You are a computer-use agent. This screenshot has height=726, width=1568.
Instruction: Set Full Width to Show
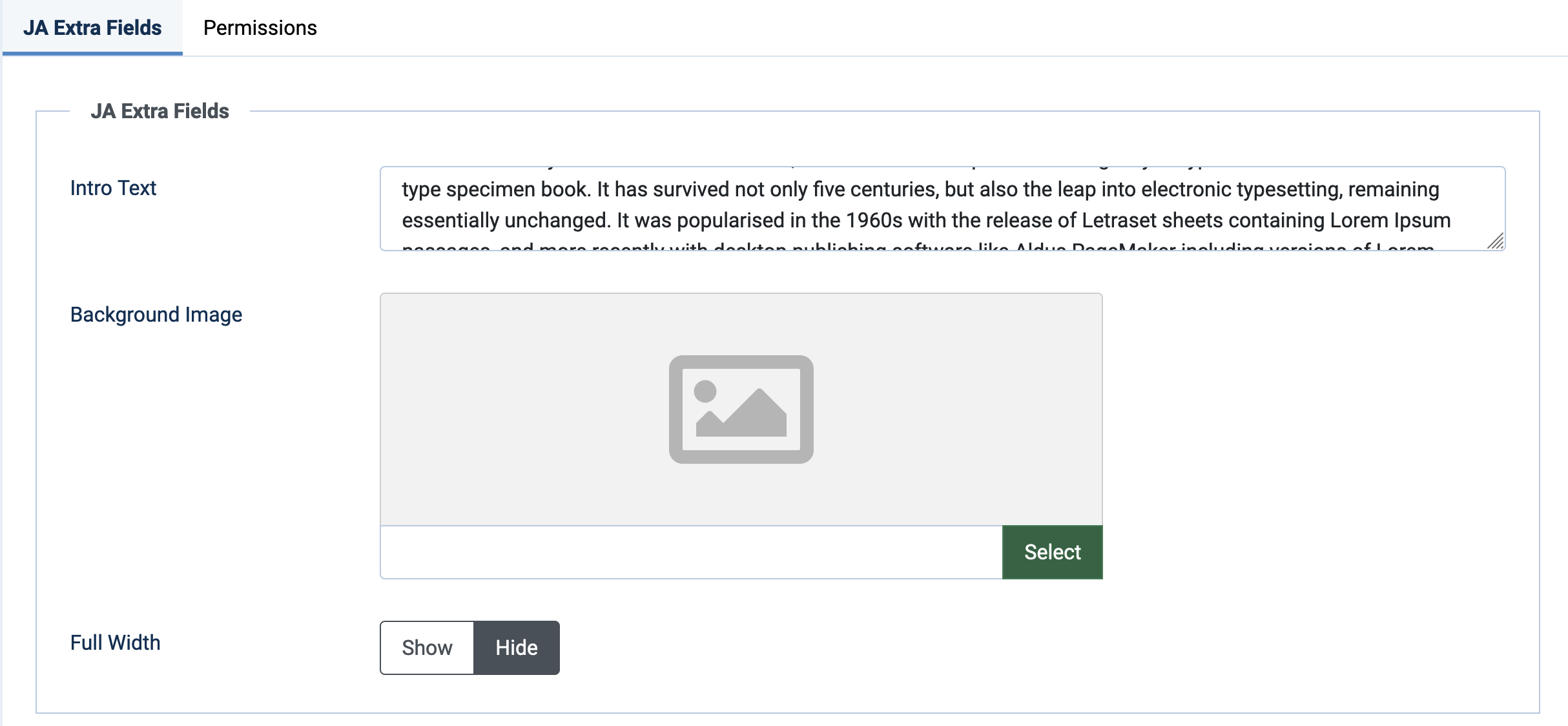(427, 648)
